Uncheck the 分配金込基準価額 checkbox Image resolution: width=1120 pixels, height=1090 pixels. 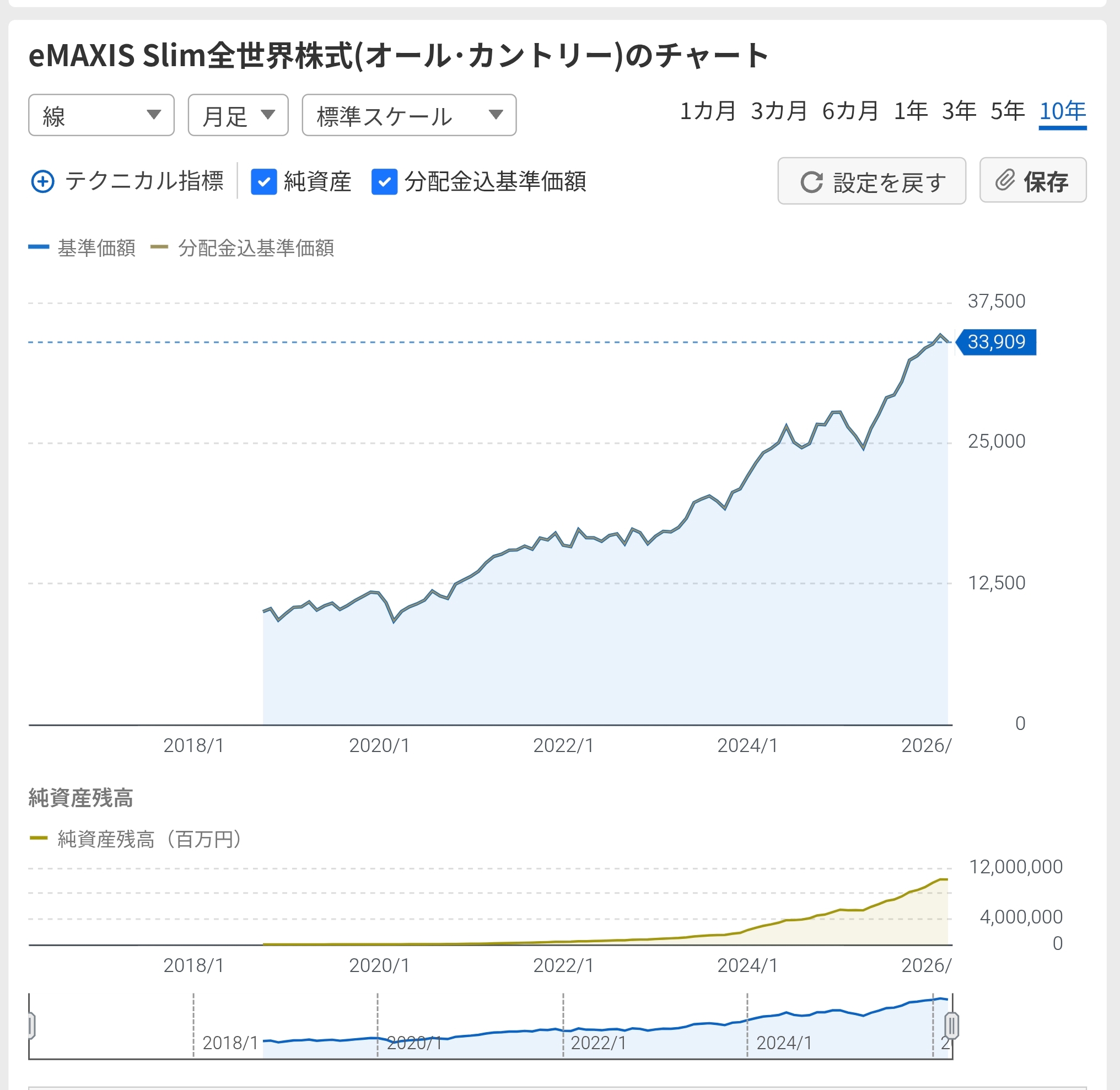point(384,181)
